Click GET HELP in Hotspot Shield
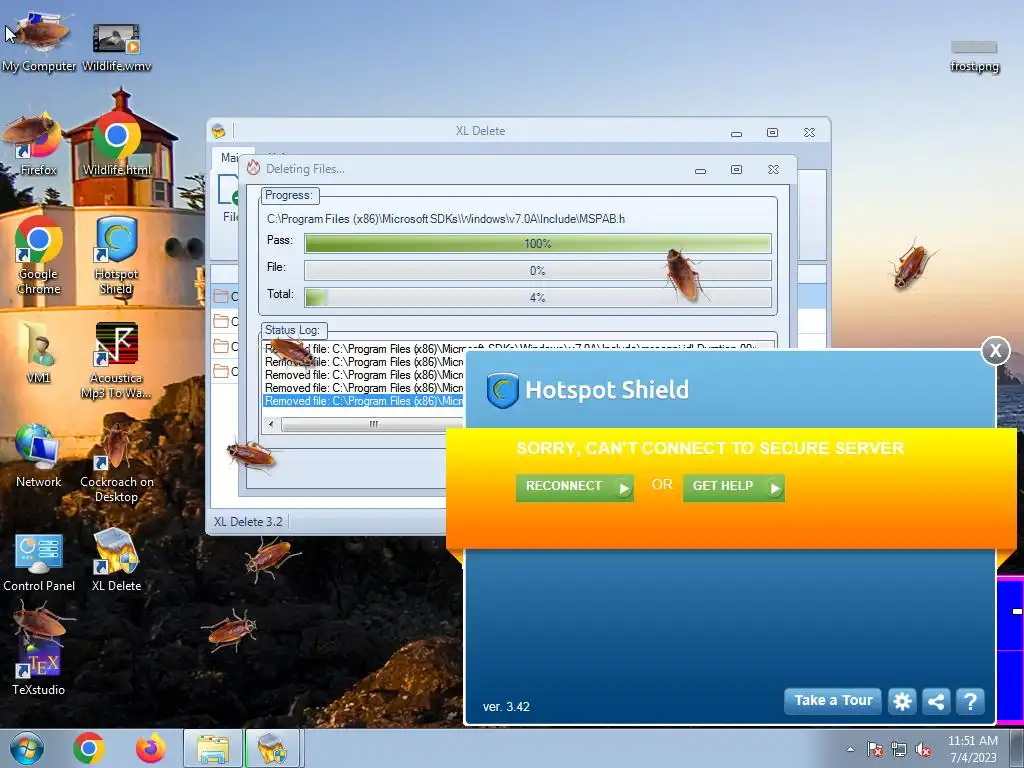 tap(733, 487)
